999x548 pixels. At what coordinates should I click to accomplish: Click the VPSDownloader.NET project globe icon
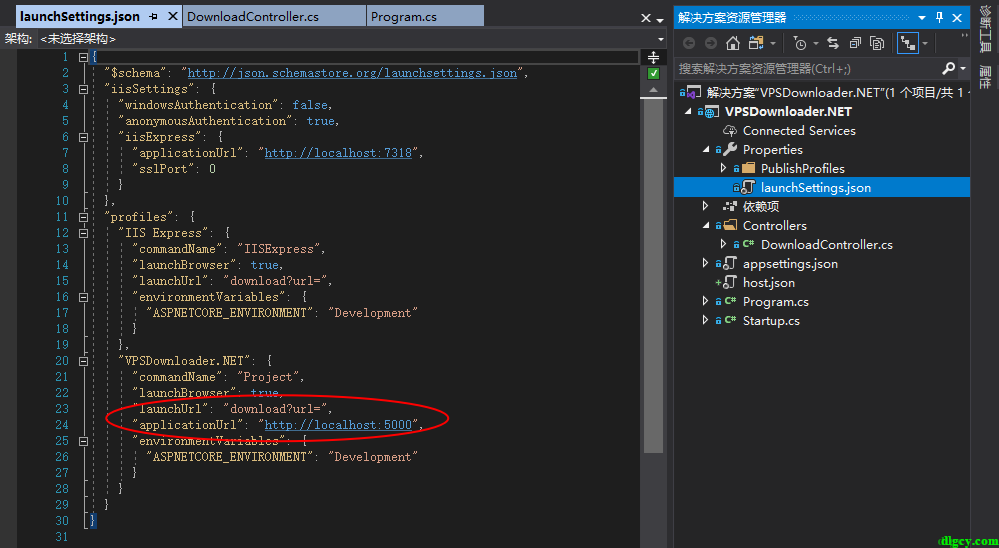(x=712, y=112)
